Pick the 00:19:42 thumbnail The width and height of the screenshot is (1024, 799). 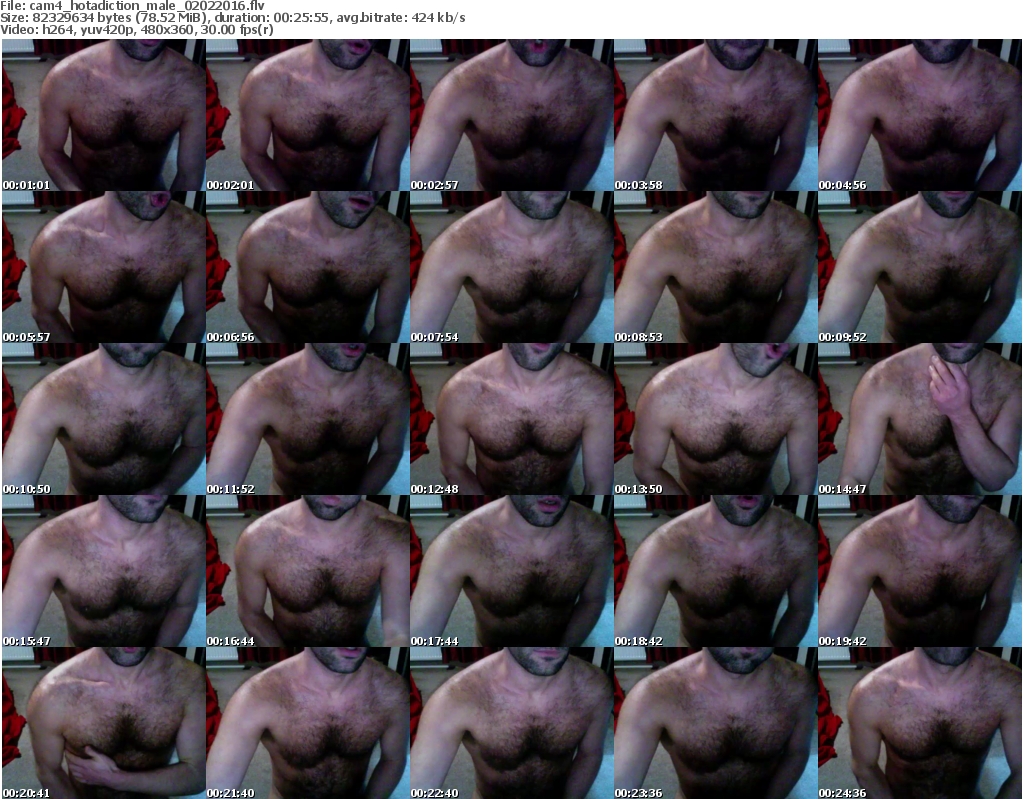tap(920, 571)
